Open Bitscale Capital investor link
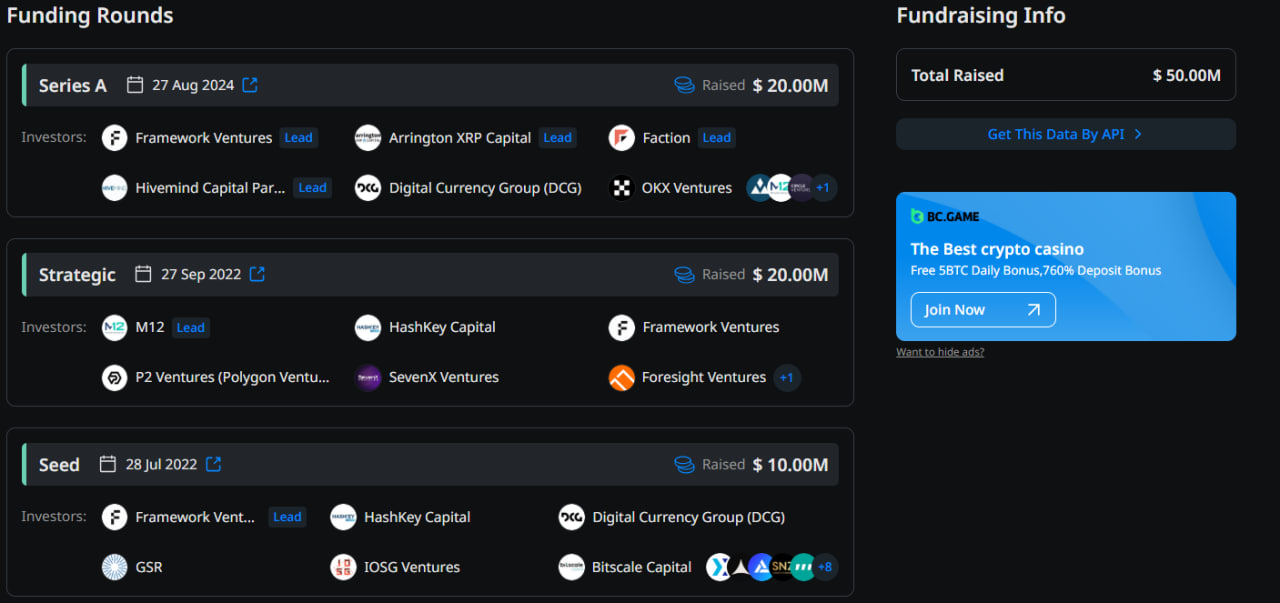Screen dimensions: 1280x603 coord(641,567)
